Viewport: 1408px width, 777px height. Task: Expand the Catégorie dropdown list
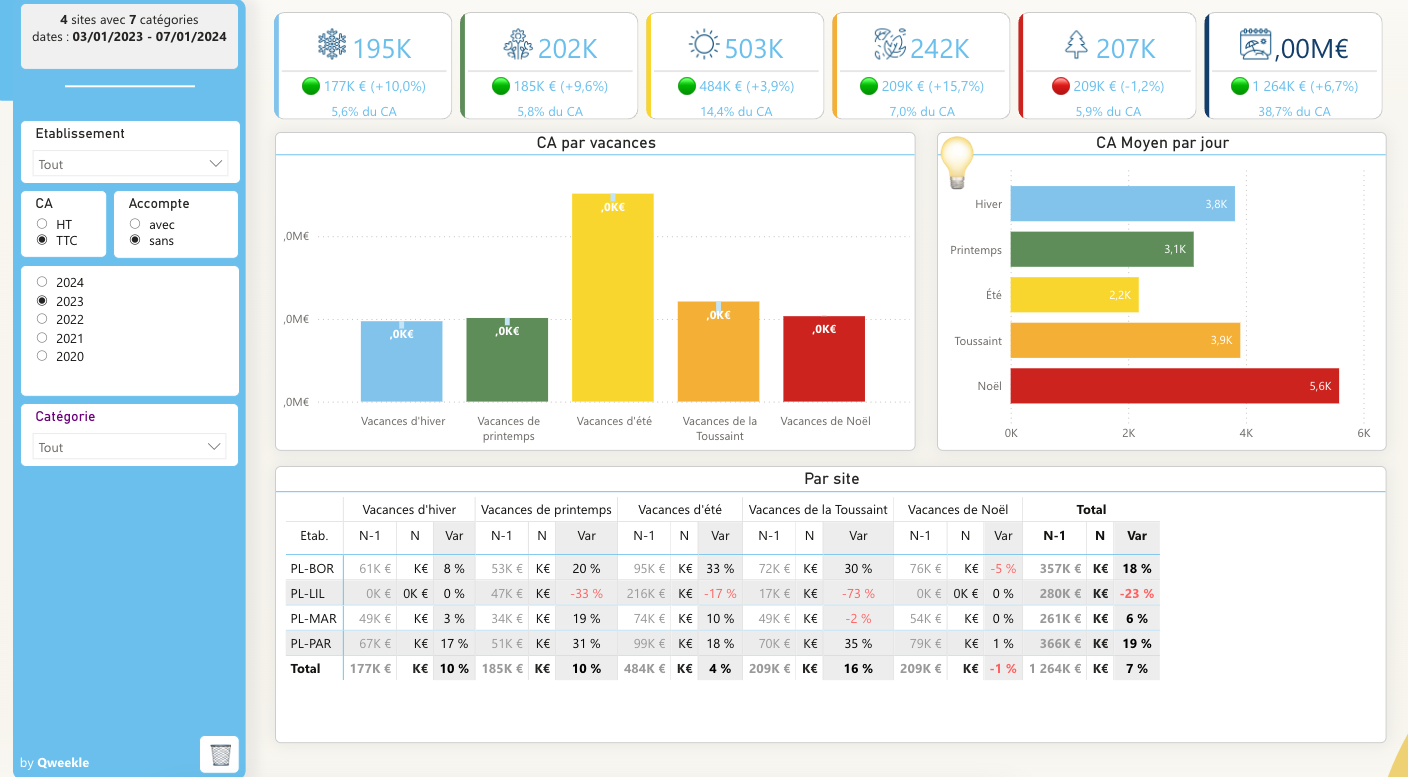[x=130, y=447]
